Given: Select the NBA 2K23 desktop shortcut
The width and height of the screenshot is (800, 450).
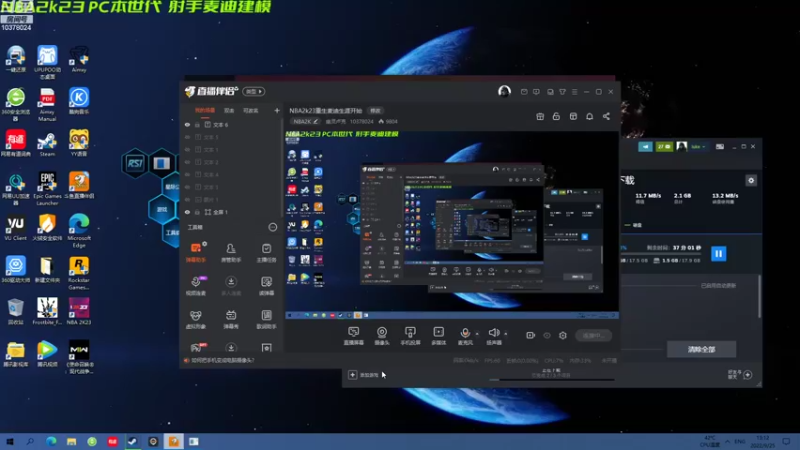Looking at the screenshot, I should [79, 311].
